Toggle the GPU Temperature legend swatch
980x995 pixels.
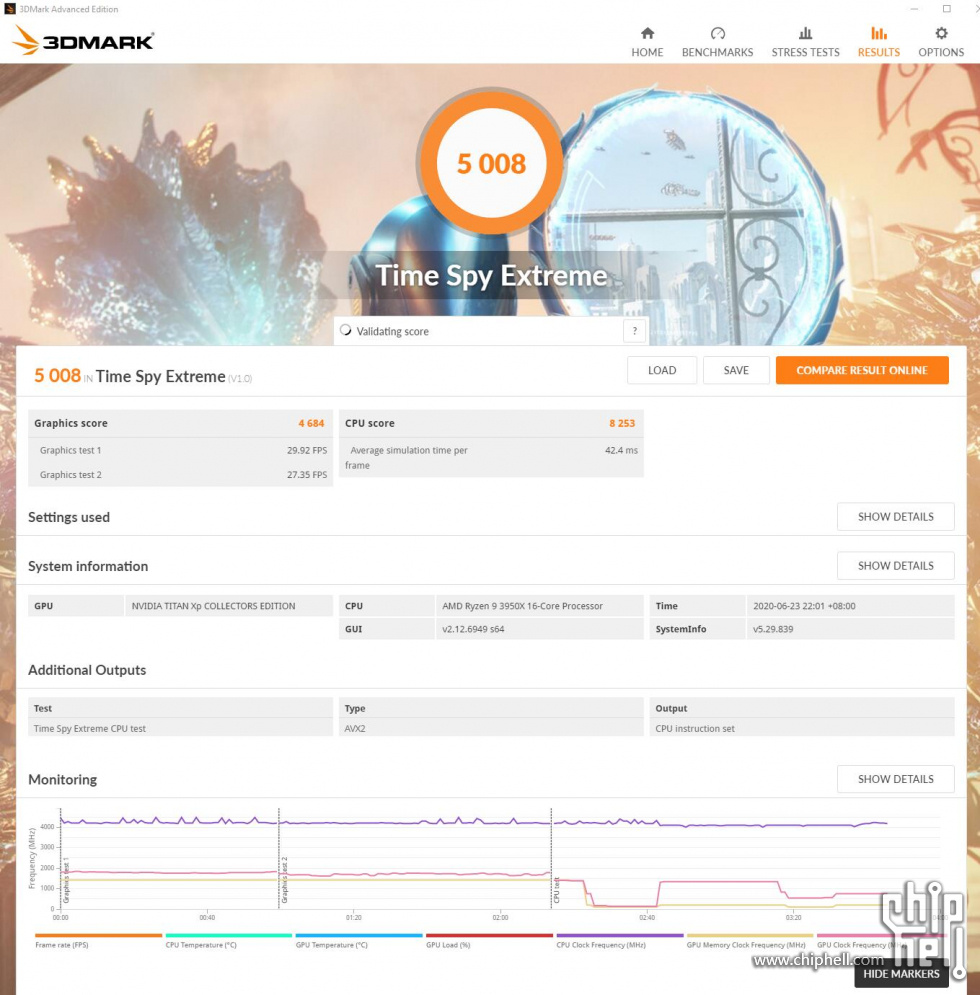tap(359, 935)
